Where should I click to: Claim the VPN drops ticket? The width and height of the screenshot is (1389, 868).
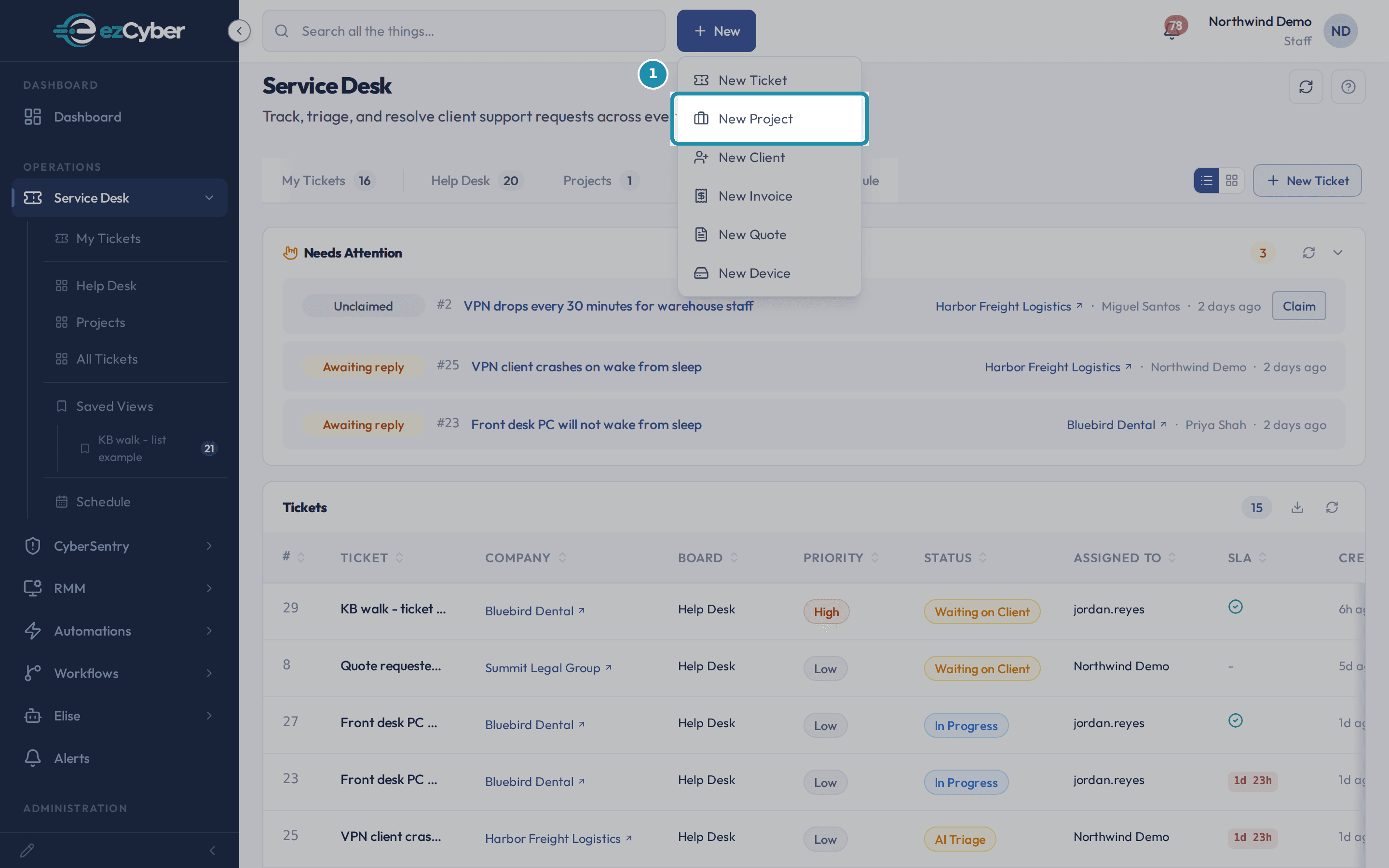1299,306
